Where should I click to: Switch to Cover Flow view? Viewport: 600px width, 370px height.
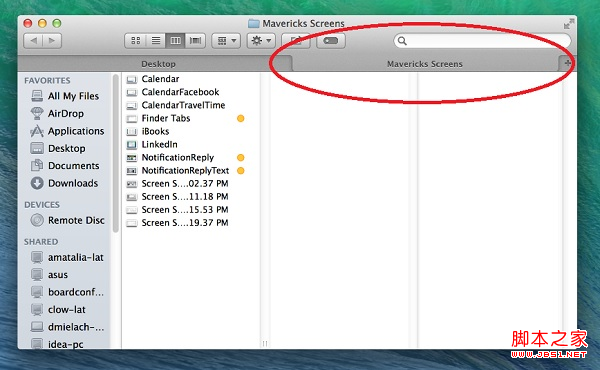(x=195, y=41)
